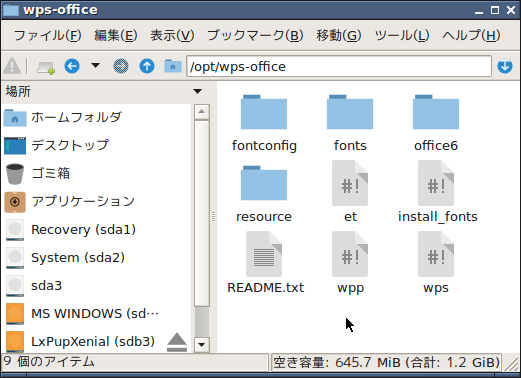Viewport: 521px width, 378px height.
Task: Click the Recovery (sda1) disk icon
Action: pyautogui.click(x=15, y=230)
